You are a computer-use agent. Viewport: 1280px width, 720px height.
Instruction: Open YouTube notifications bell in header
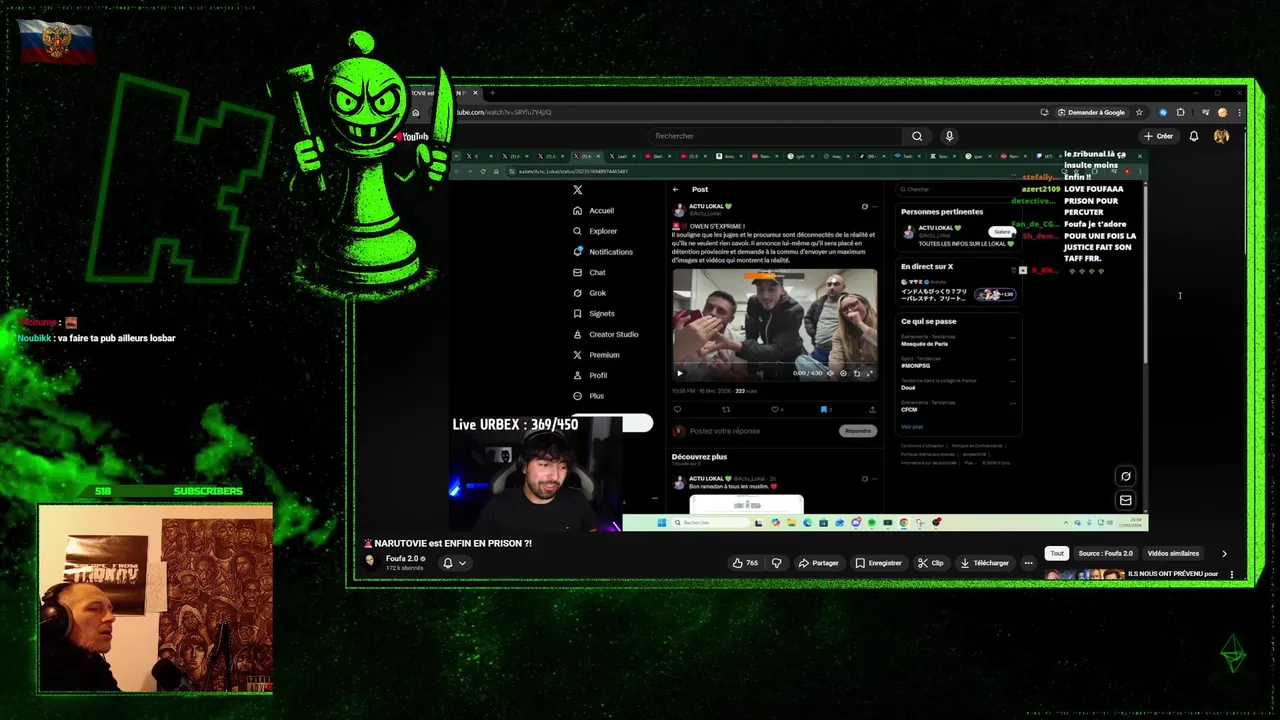click(x=1194, y=136)
